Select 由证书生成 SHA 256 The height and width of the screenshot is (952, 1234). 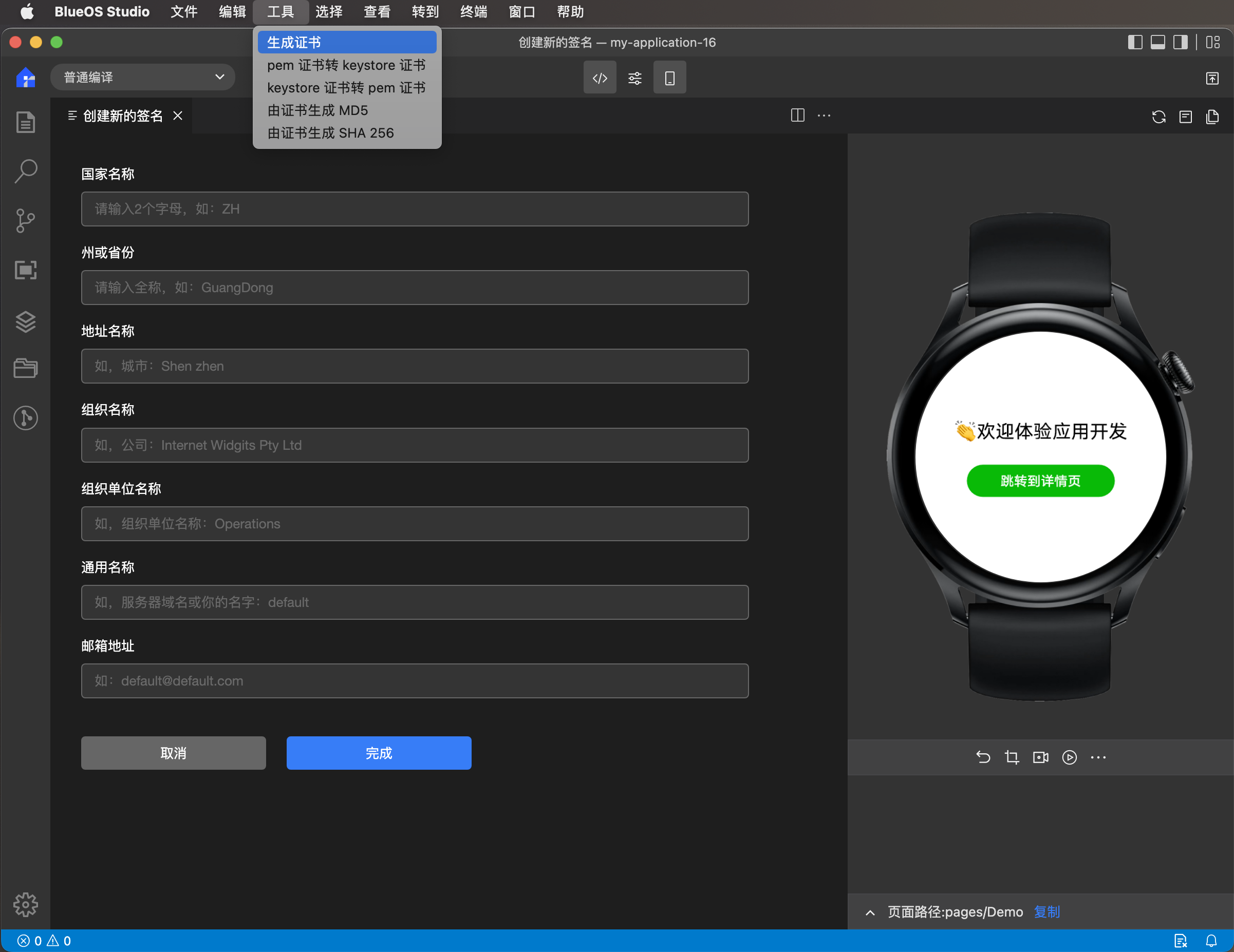click(x=347, y=132)
